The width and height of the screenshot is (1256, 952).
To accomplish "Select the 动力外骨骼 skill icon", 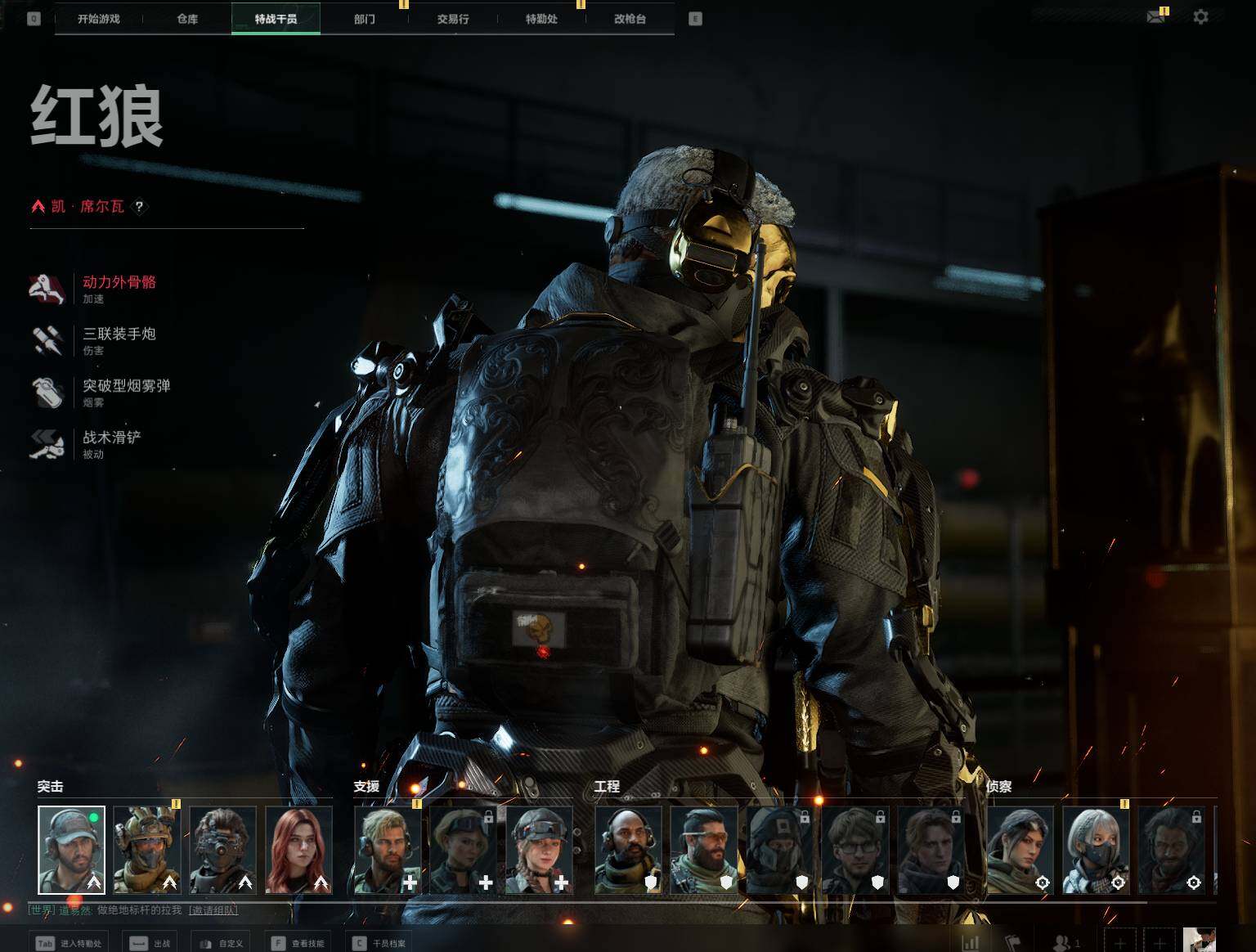I will coord(47,290).
